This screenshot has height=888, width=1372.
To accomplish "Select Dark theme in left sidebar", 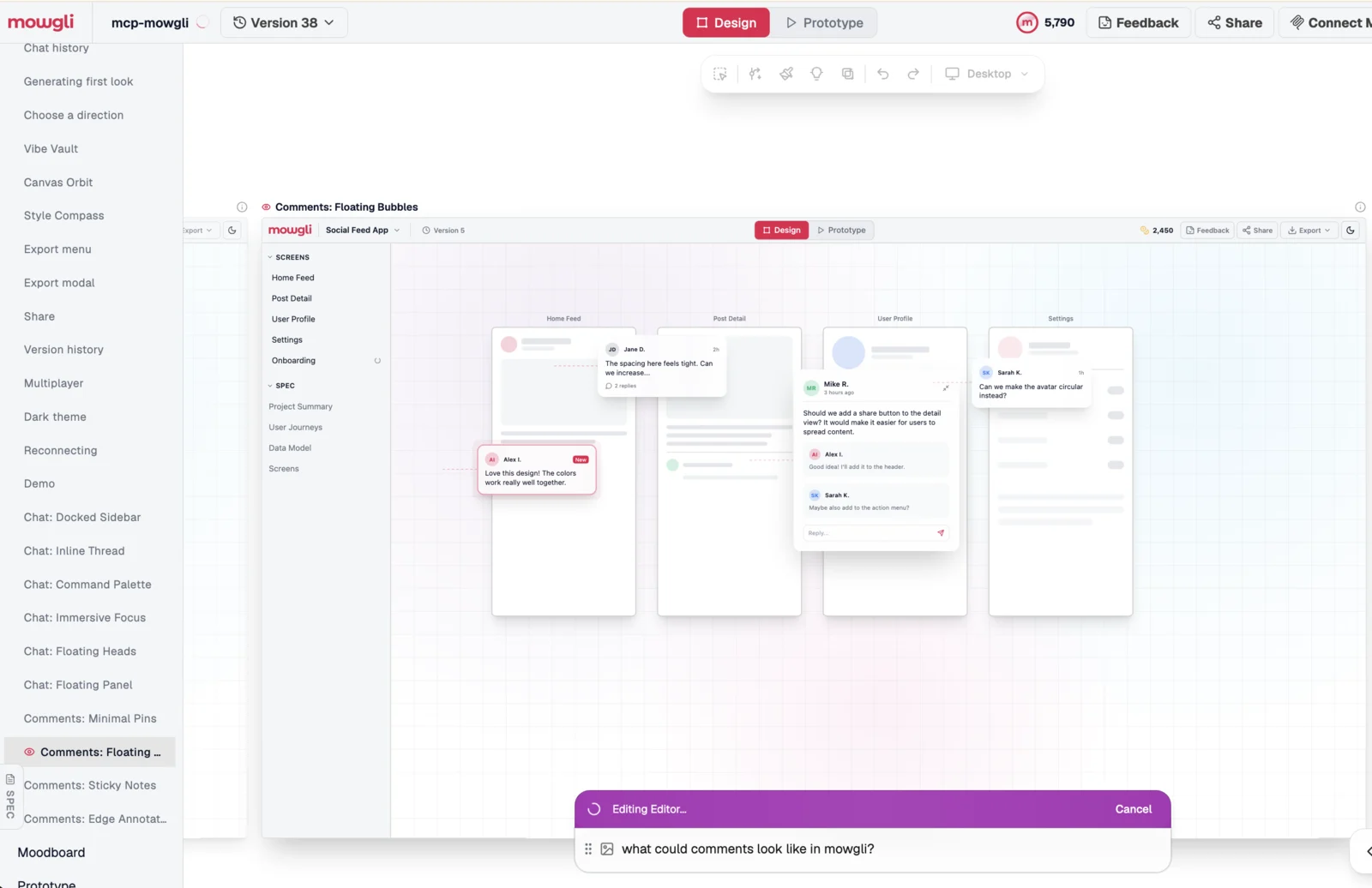I will tap(55, 417).
